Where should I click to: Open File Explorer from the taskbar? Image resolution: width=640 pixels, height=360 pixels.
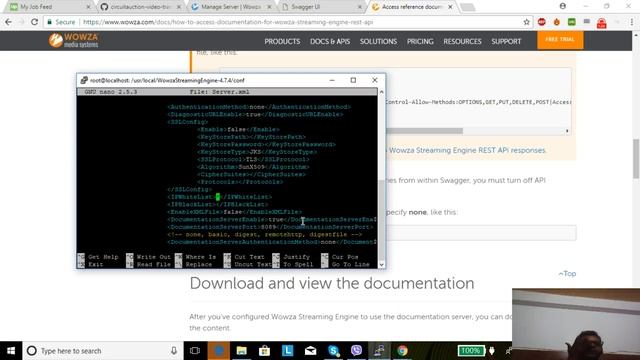coord(242,351)
